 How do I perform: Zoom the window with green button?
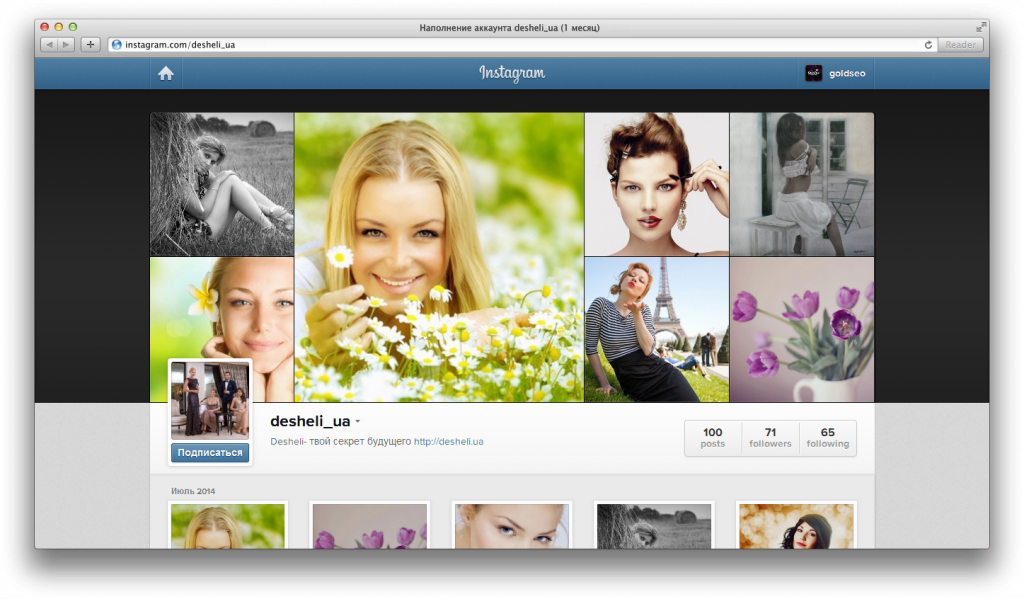73,27
